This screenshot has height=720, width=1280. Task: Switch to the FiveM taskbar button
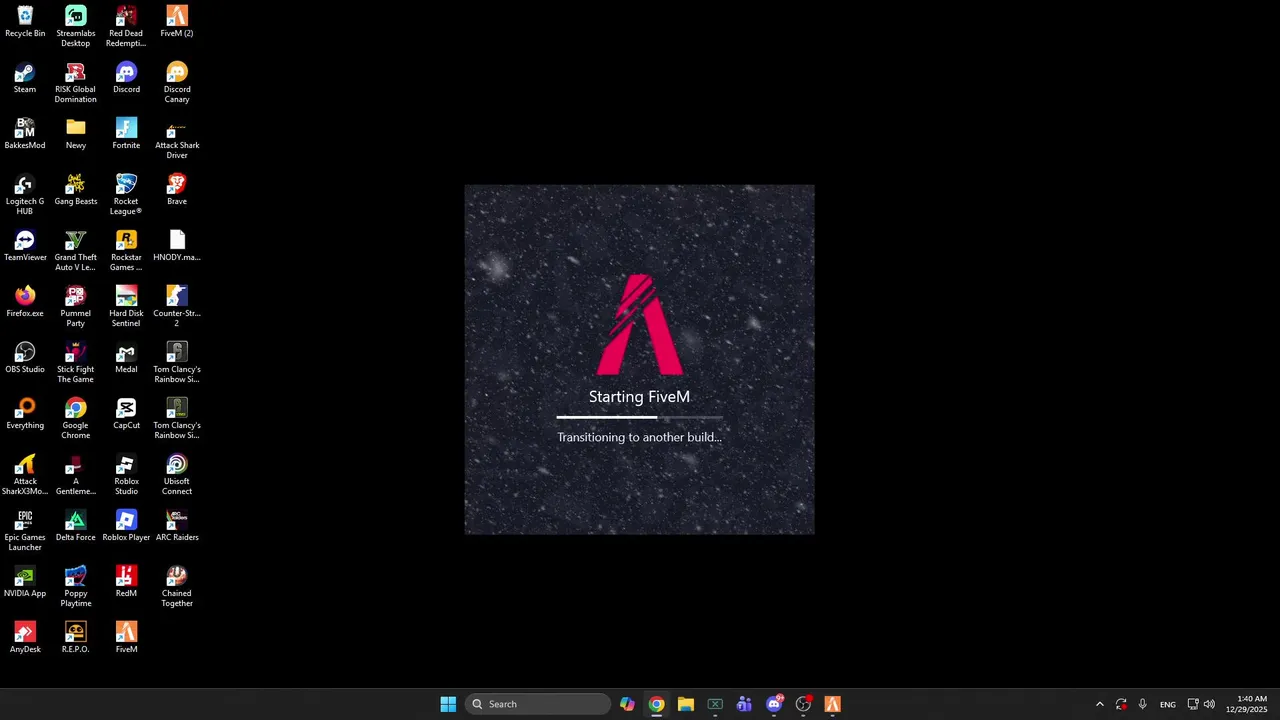tap(832, 704)
